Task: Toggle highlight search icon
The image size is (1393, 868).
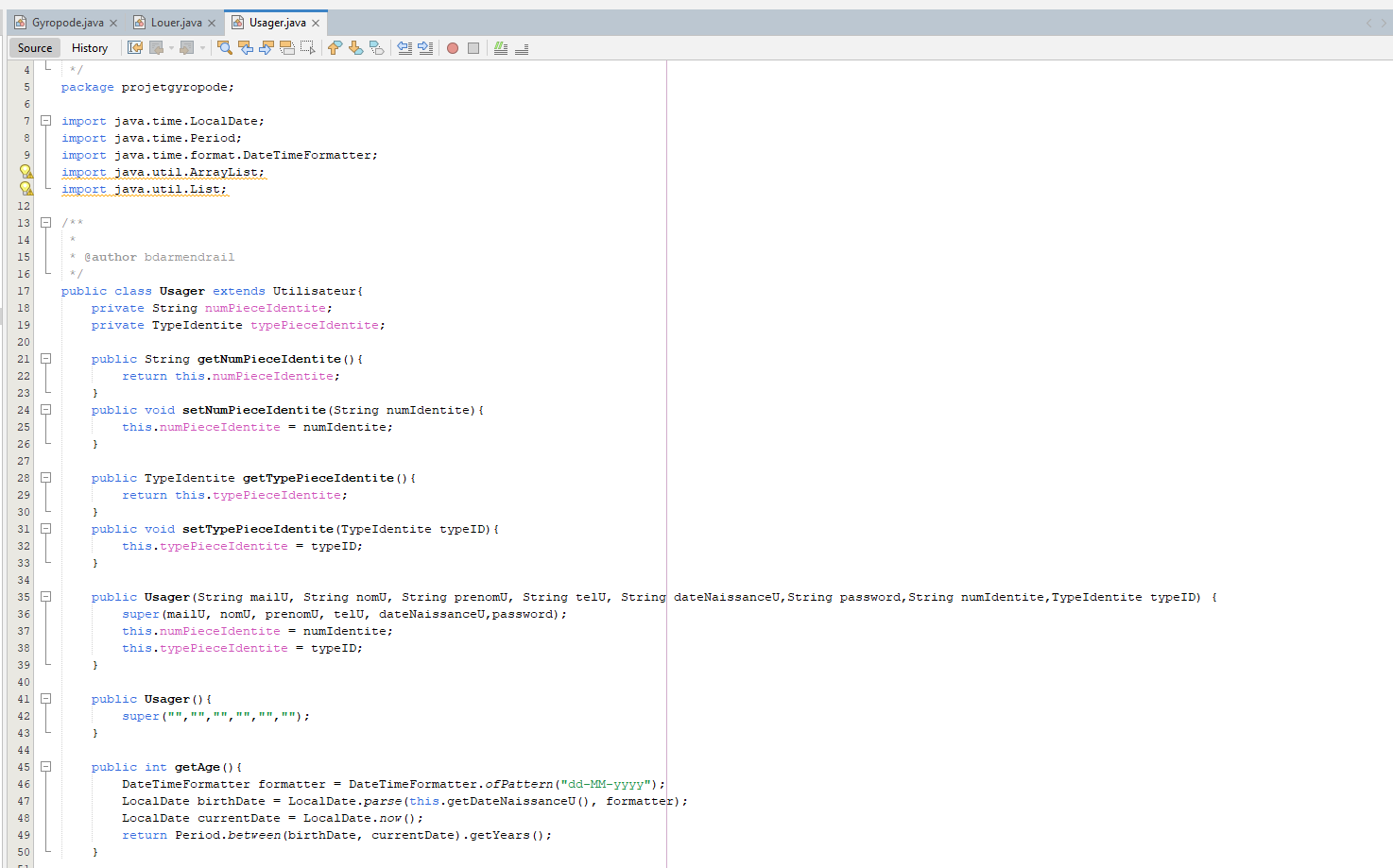Action: (x=287, y=48)
